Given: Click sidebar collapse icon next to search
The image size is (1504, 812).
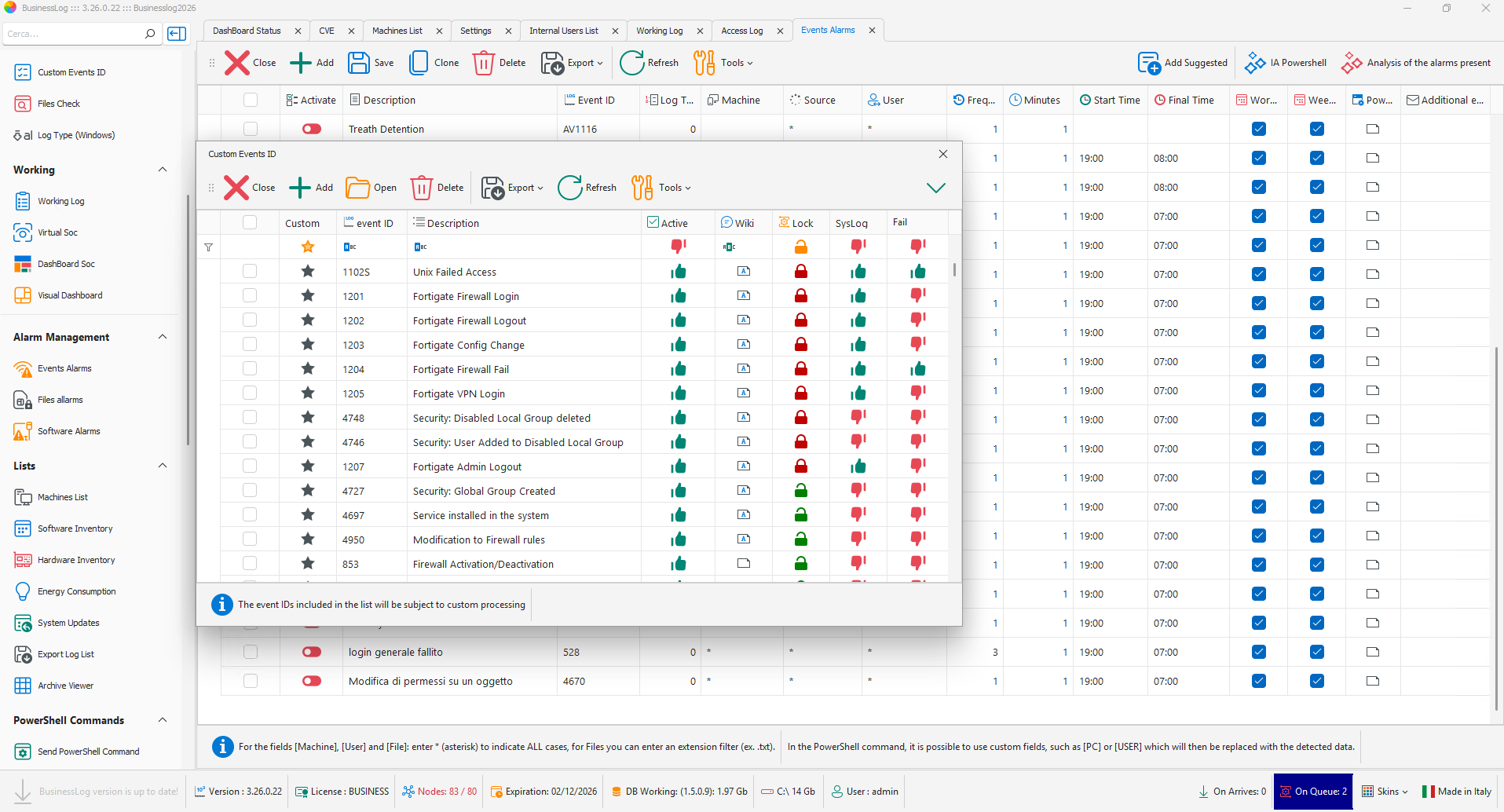Looking at the screenshot, I should pyautogui.click(x=177, y=34).
